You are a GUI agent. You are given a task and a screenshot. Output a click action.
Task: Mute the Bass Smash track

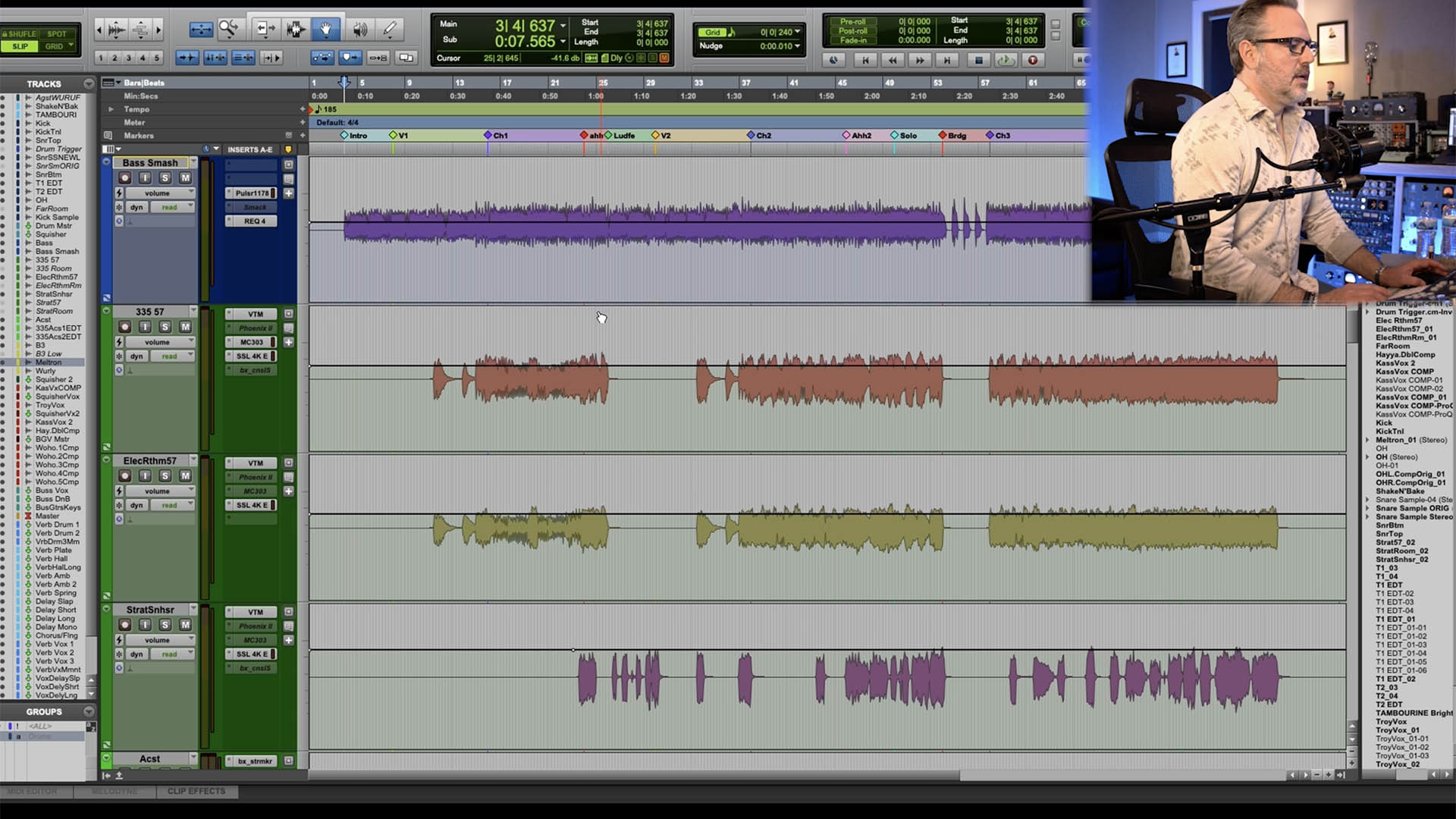click(185, 177)
